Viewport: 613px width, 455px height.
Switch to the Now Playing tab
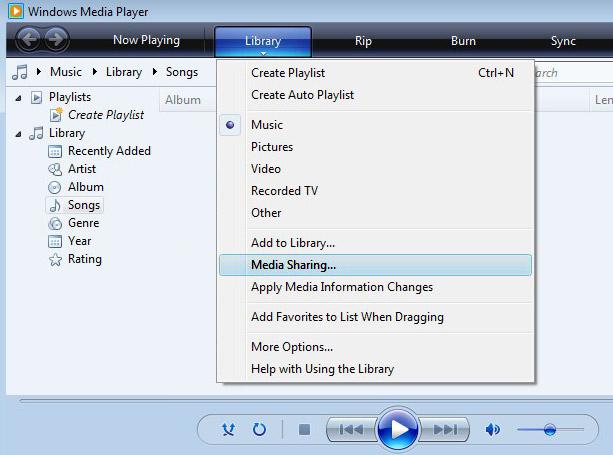tap(147, 40)
